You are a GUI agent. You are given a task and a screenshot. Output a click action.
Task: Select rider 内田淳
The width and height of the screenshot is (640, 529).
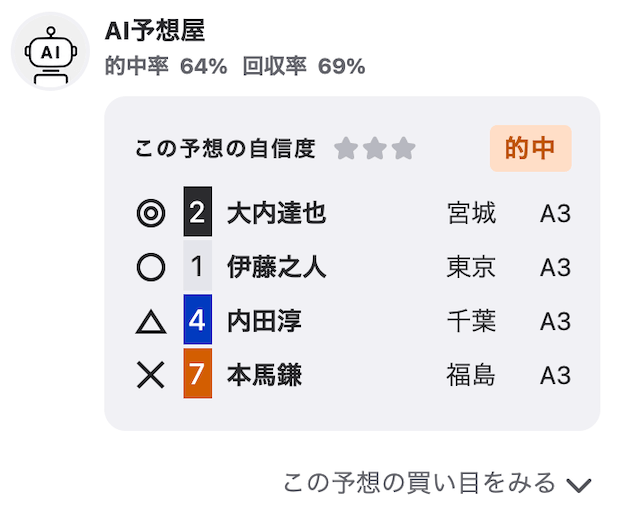click(264, 321)
